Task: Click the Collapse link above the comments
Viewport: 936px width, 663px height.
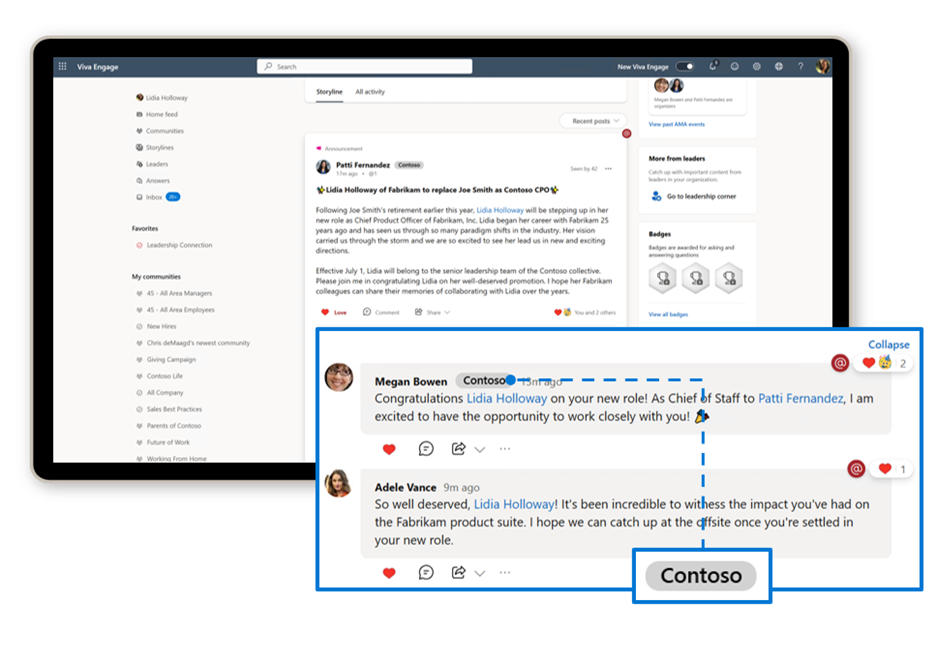Action: point(889,344)
